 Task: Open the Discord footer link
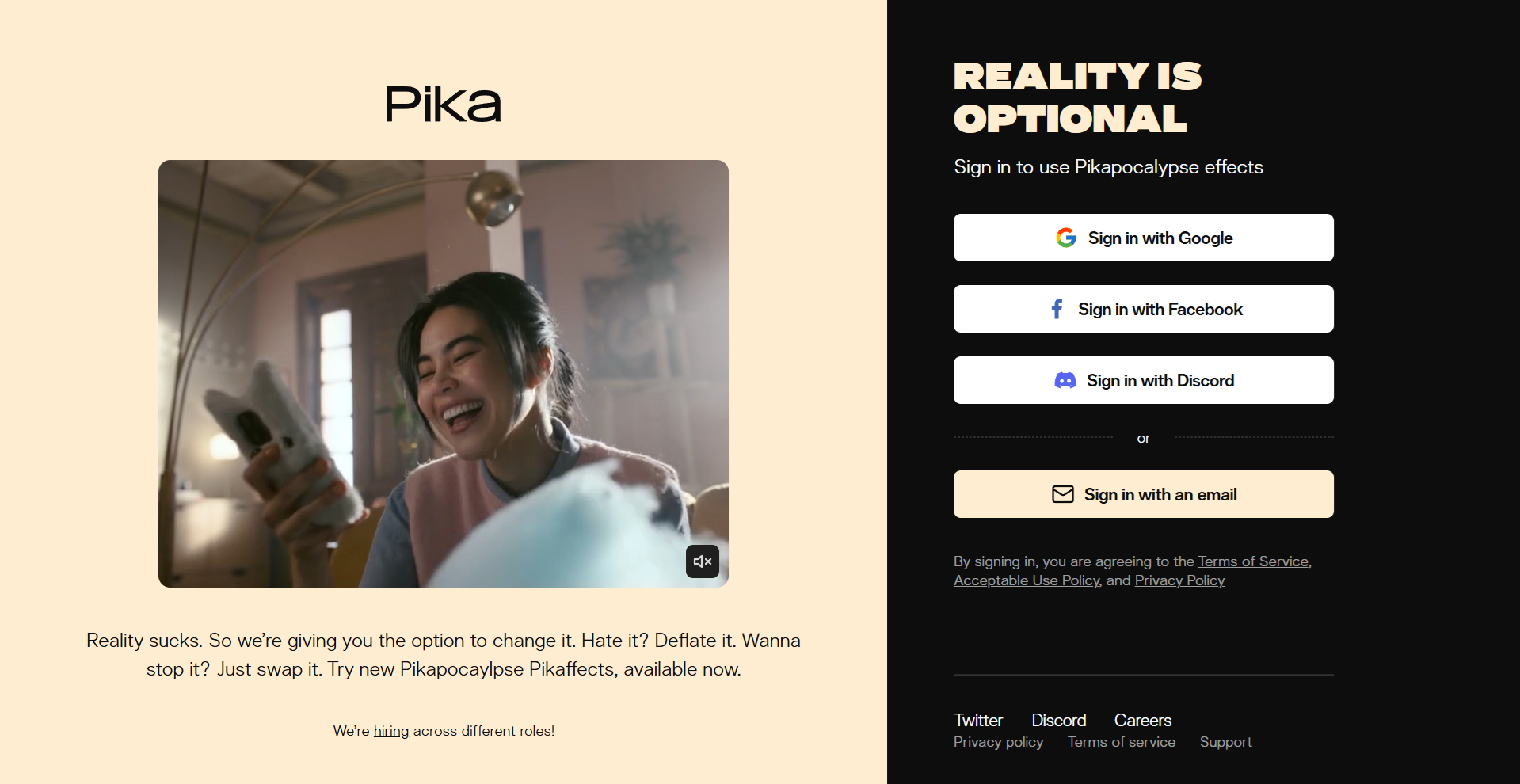click(x=1058, y=721)
